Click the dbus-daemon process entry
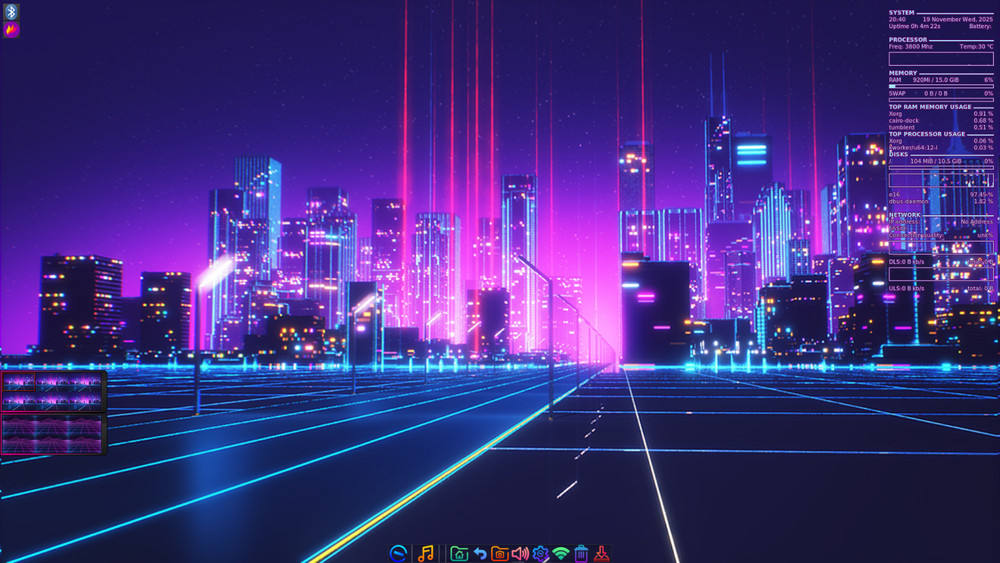This screenshot has height=563, width=1000. click(908, 201)
